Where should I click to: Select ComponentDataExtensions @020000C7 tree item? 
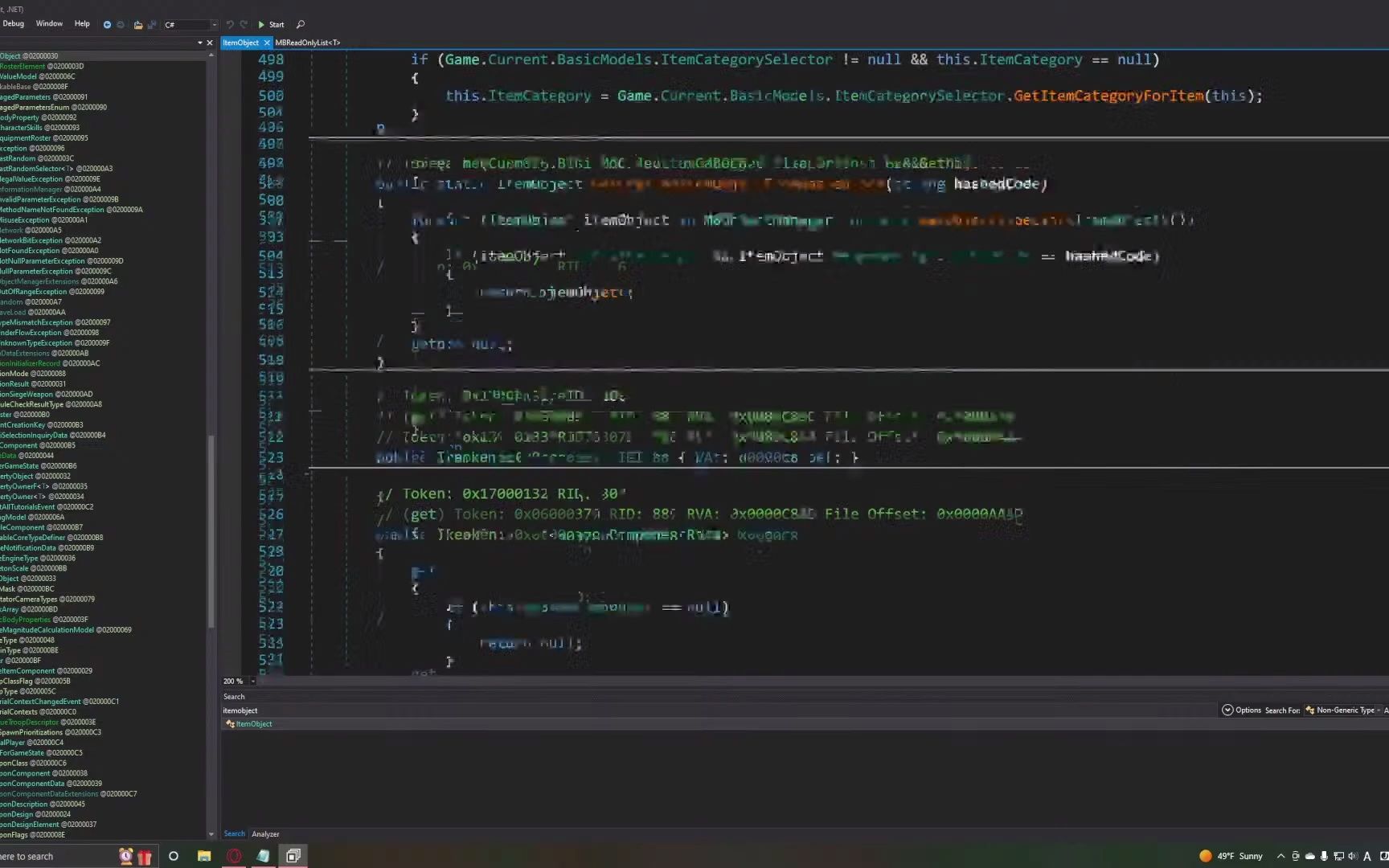(68, 794)
